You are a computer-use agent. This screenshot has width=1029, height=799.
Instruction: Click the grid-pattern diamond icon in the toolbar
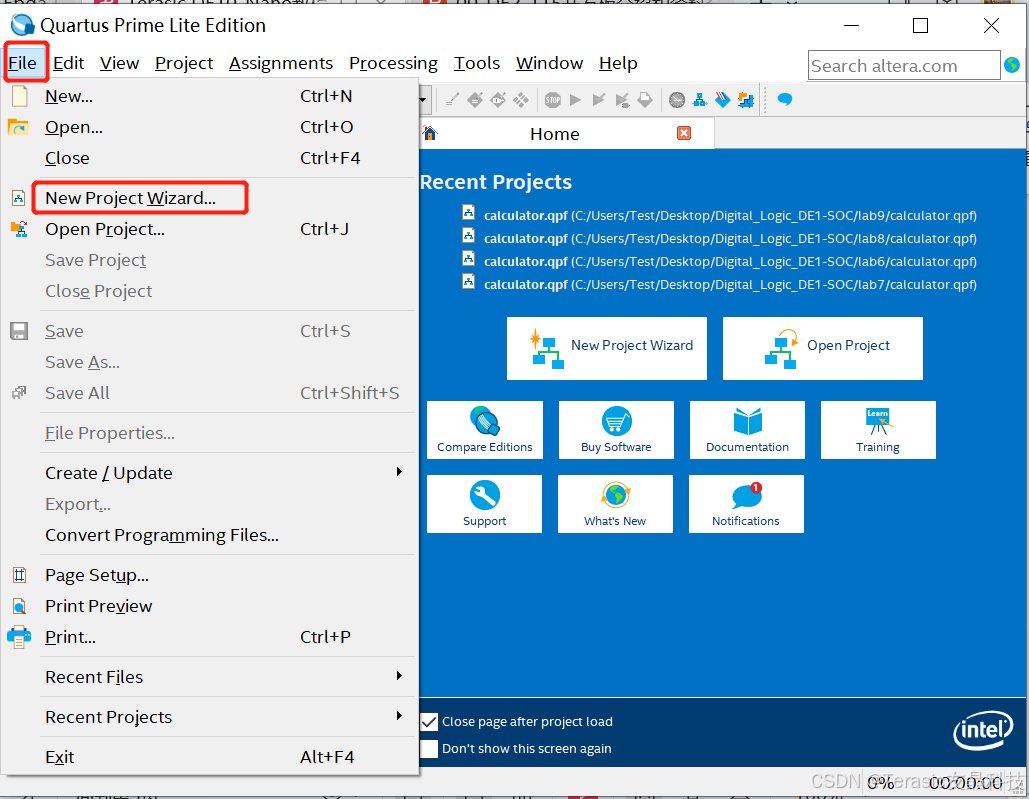(521, 100)
